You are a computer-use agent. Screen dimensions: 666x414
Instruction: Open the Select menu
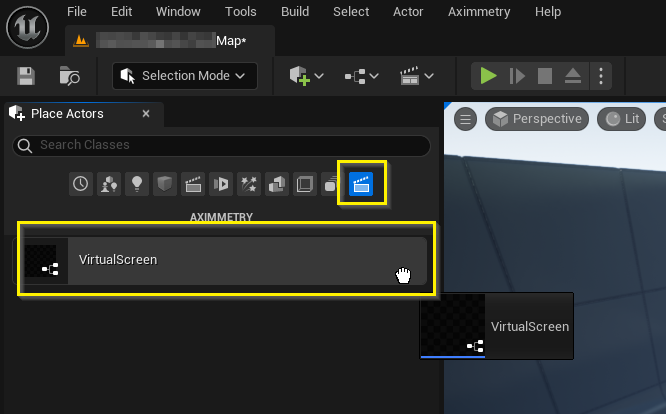point(351,12)
